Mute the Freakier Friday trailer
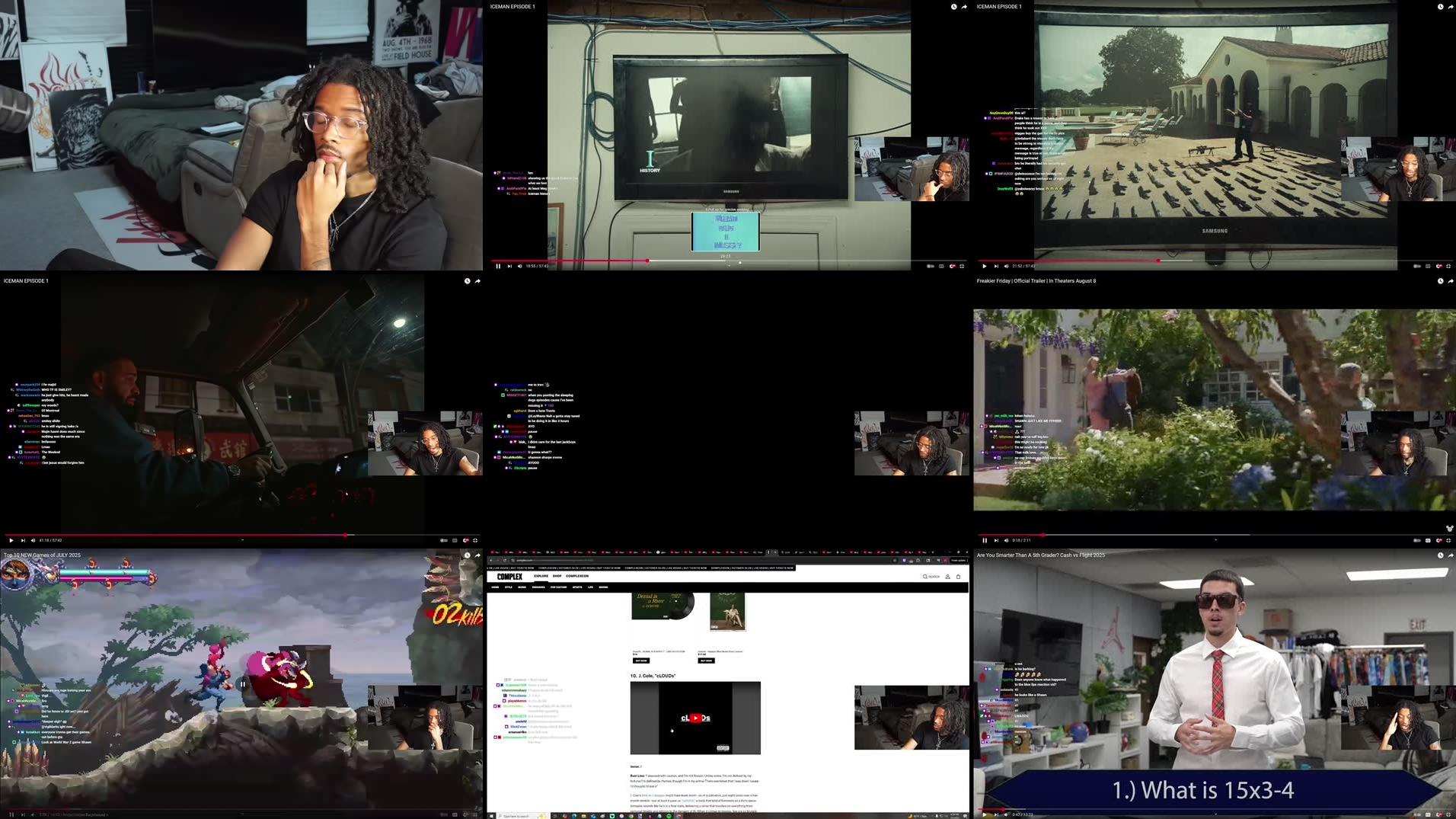Viewport: 1456px width, 819px height. (1006, 540)
